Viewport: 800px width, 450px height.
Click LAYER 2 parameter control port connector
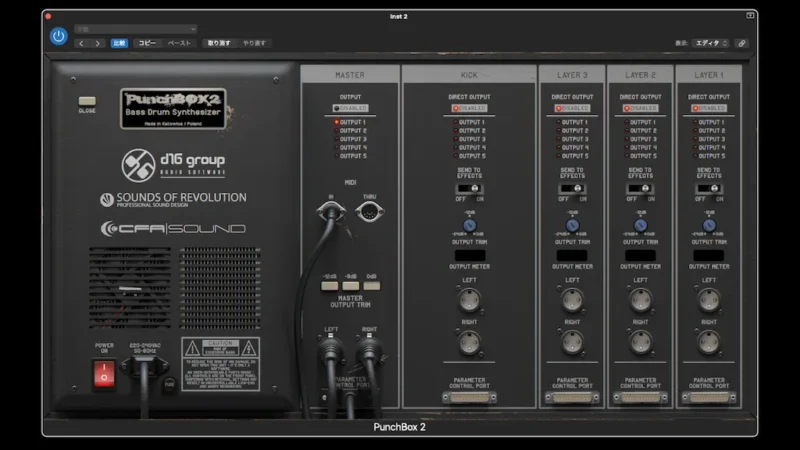coord(640,397)
